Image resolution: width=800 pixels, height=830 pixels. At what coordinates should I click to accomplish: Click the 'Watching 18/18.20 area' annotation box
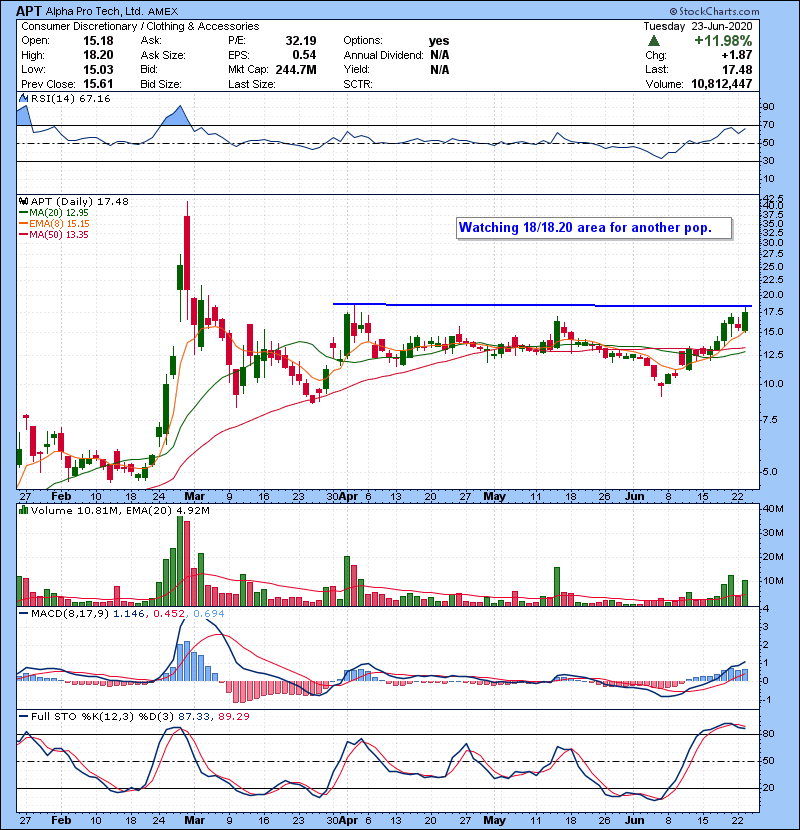(594, 228)
